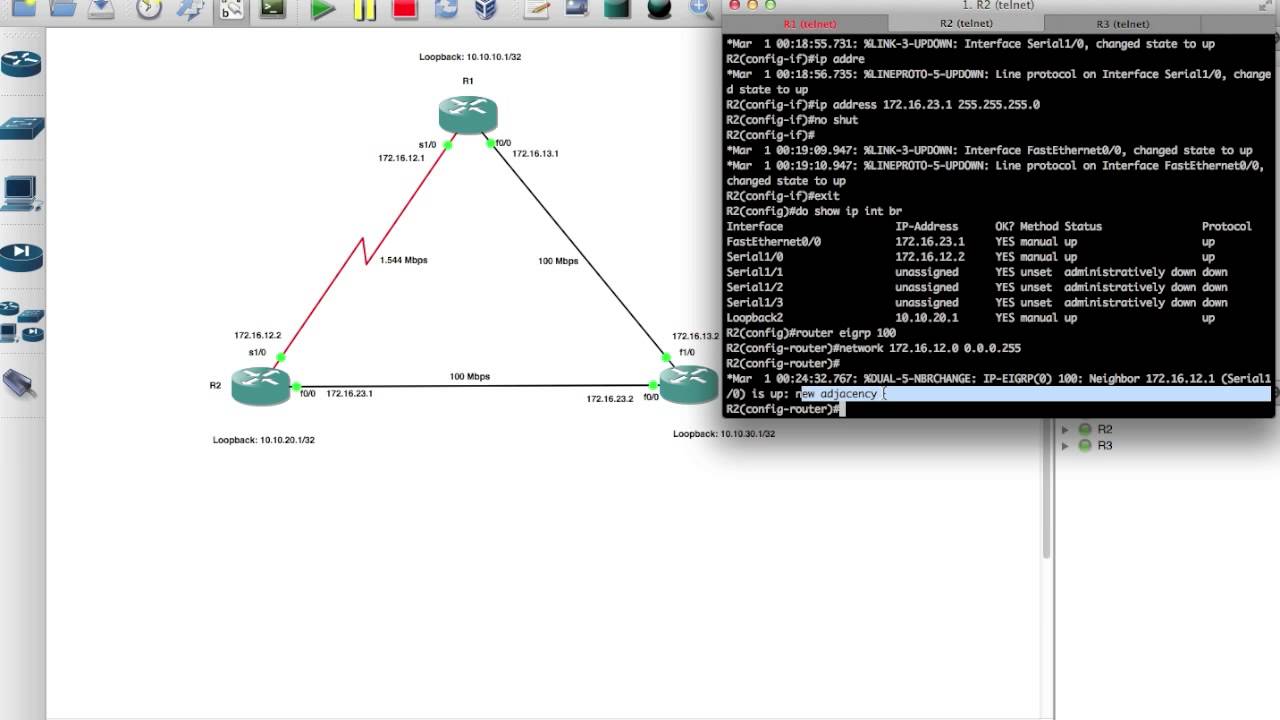Start all devices with green play button
The image size is (1280, 720).
tap(322, 9)
